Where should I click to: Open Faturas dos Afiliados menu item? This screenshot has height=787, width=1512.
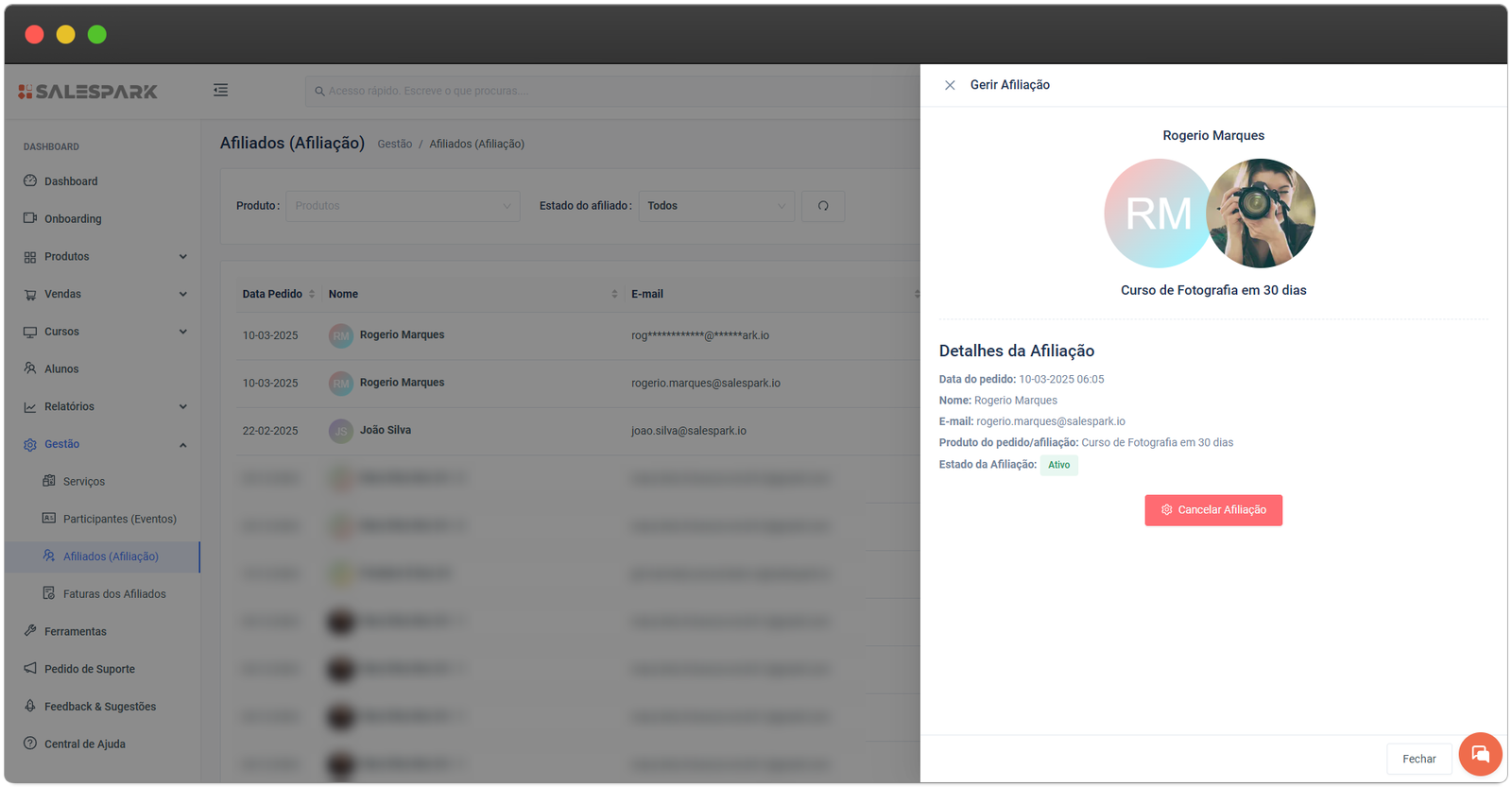[114, 594]
